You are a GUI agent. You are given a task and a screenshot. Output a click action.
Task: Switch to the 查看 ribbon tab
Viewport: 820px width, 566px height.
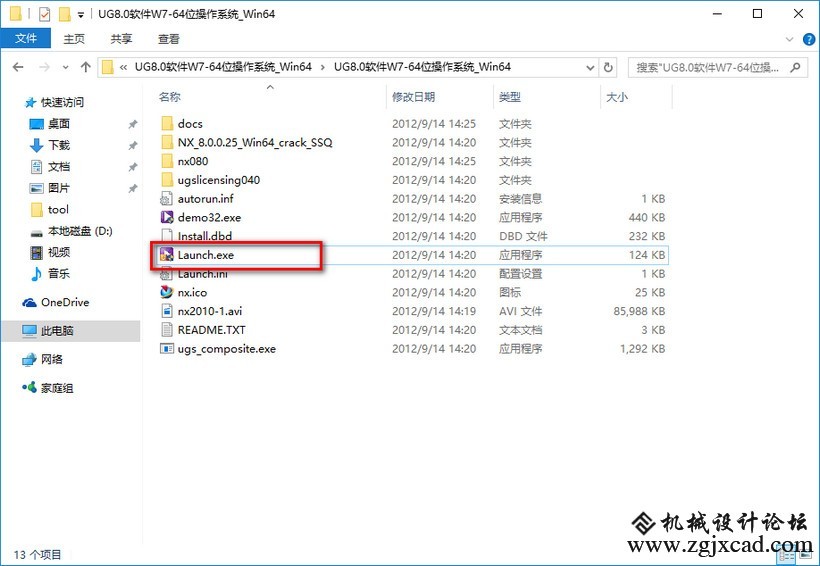168,39
